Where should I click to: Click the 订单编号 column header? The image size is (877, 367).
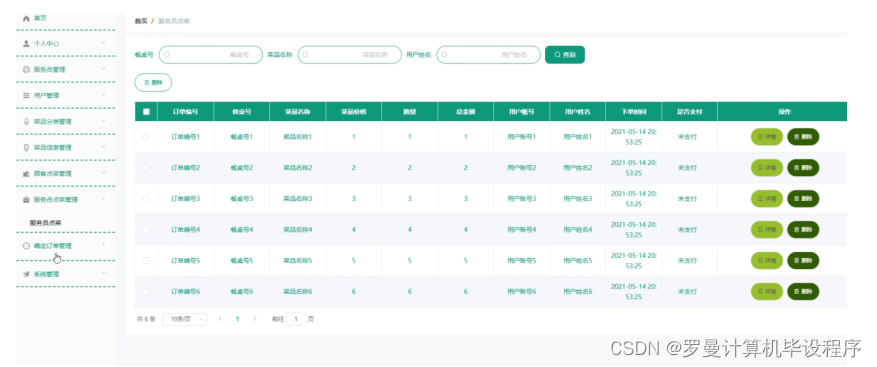click(185, 111)
